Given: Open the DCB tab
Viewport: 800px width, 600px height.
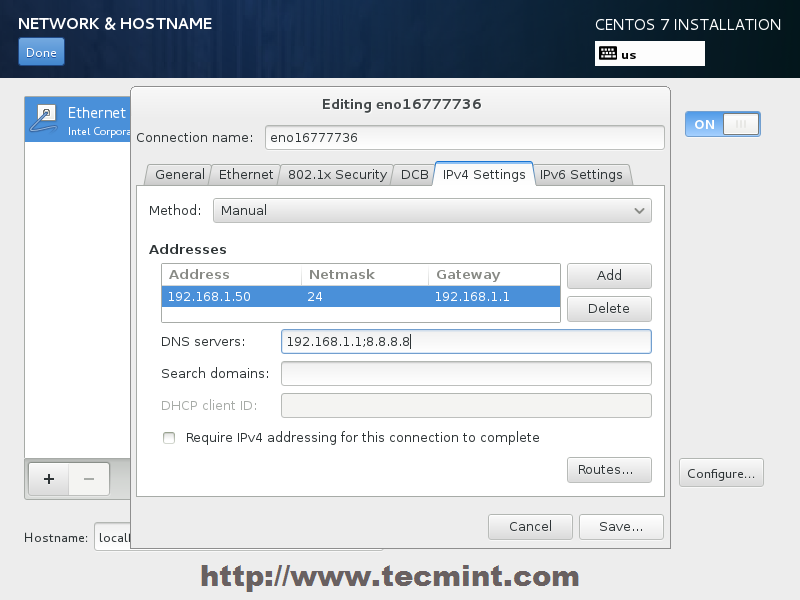Looking at the screenshot, I should coord(414,174).
